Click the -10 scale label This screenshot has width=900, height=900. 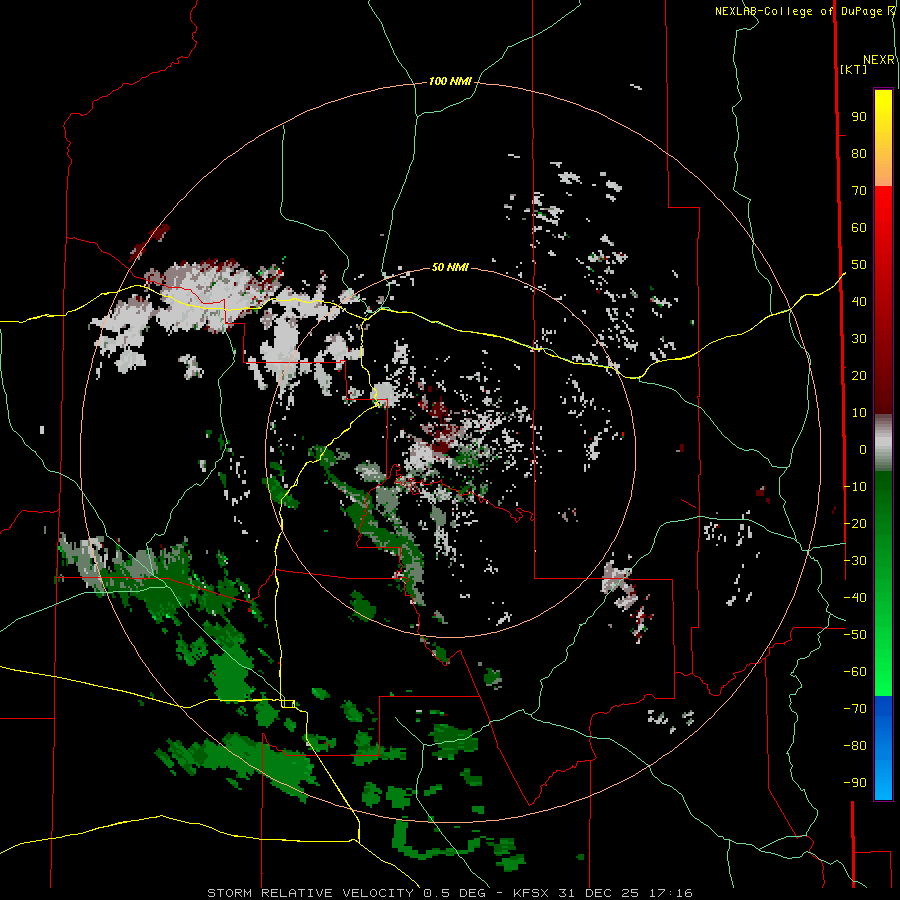855,487
